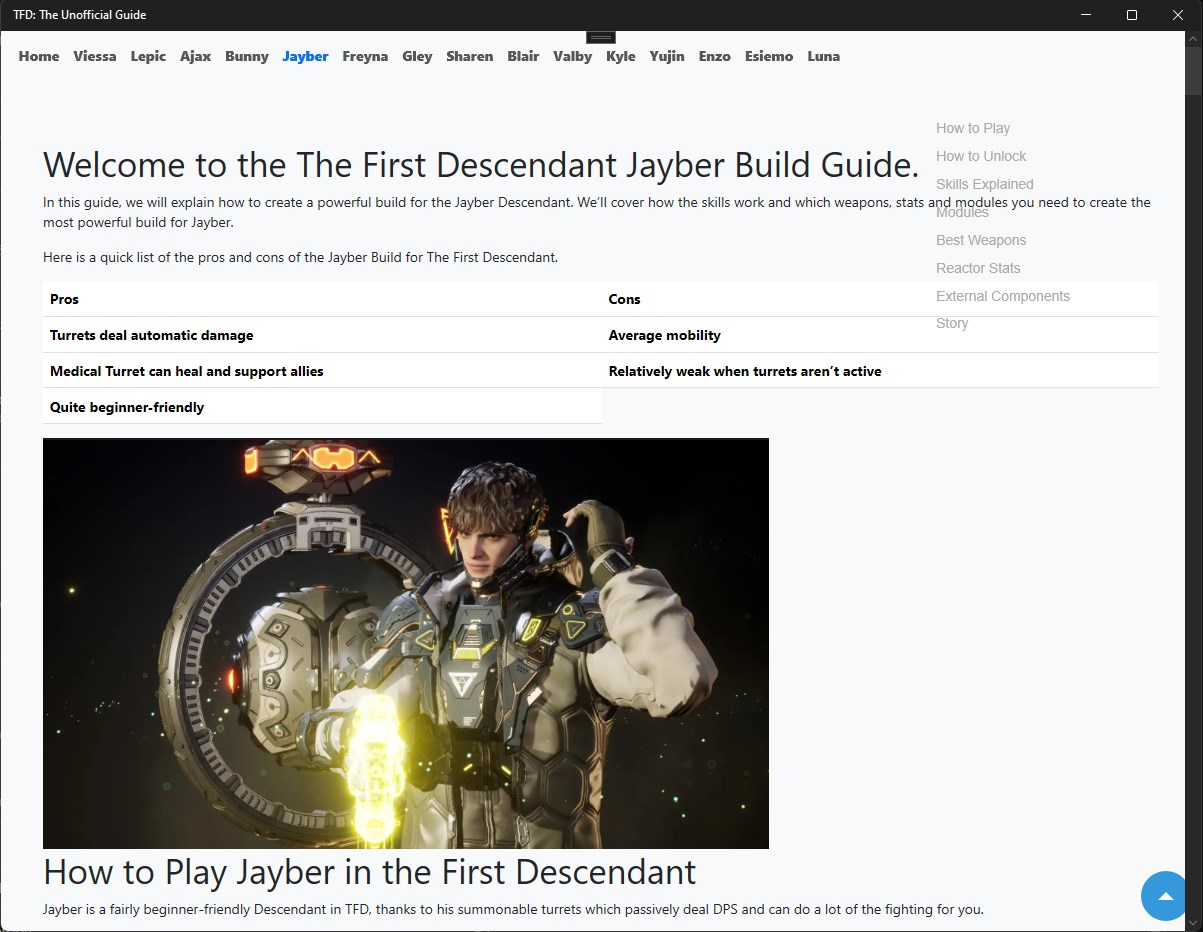Image resolution: width=1203 pixels, height=932 pixels.
Task: Click 'How to Play Jayber' section heading
Action: tap(370, 872)
